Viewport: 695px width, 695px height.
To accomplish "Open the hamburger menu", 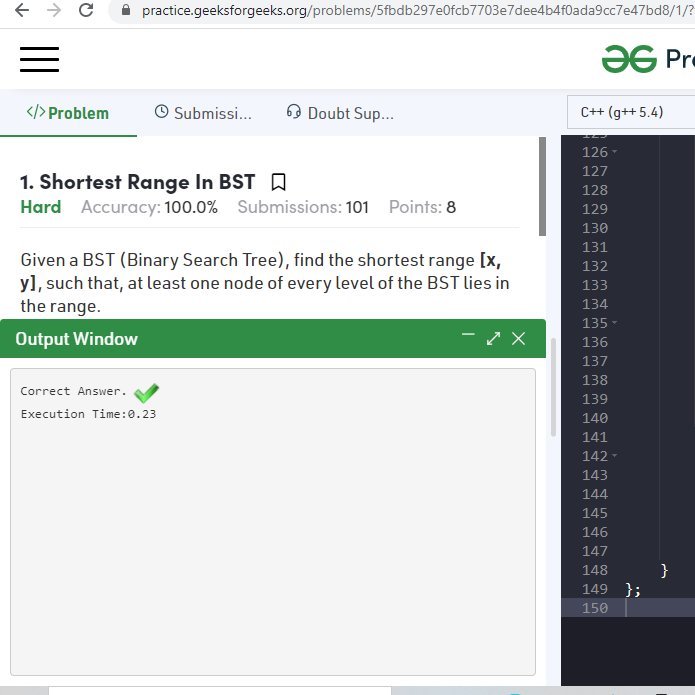I will point(39,59).
